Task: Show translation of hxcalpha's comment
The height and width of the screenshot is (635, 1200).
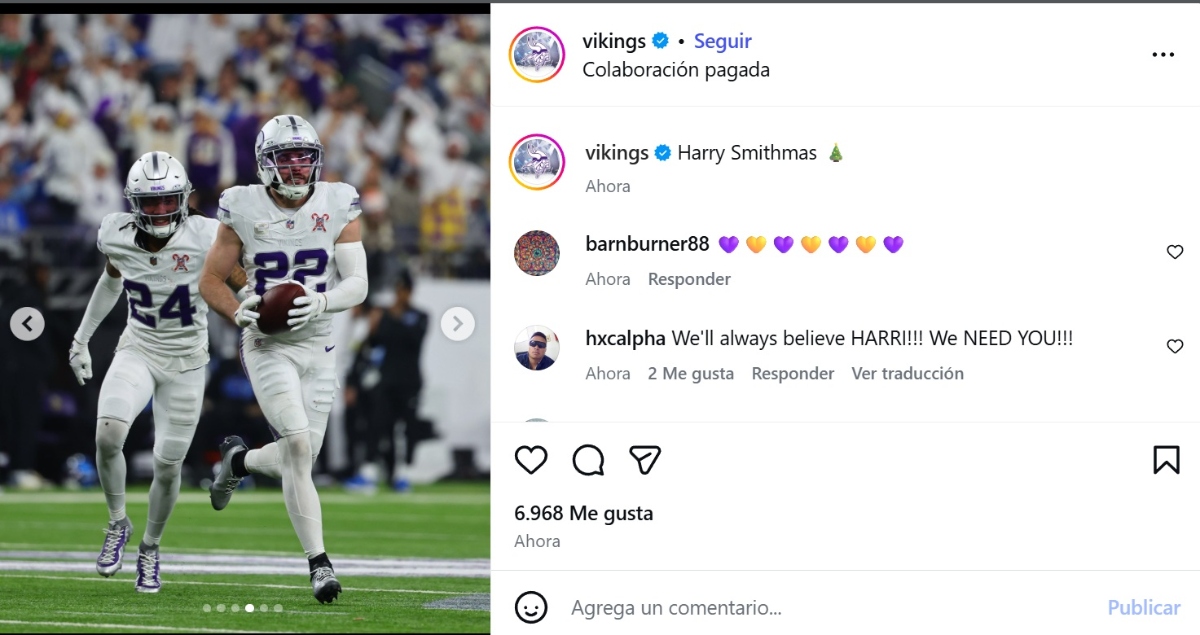Action: [907, 373]
